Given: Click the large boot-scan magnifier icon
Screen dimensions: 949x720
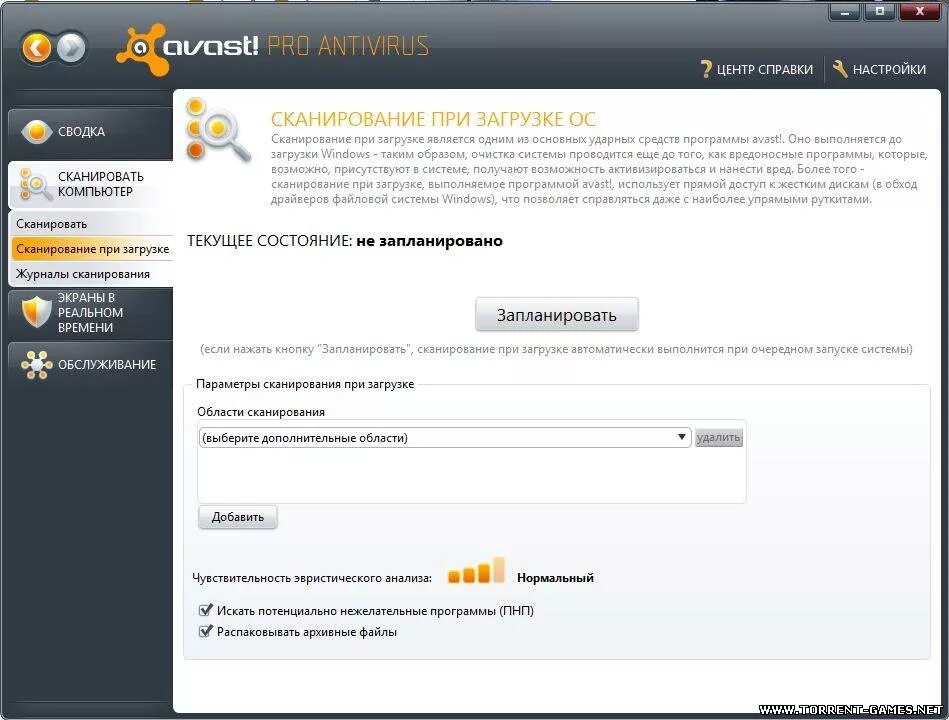Looking at the screenshot, I should (218, 130).
